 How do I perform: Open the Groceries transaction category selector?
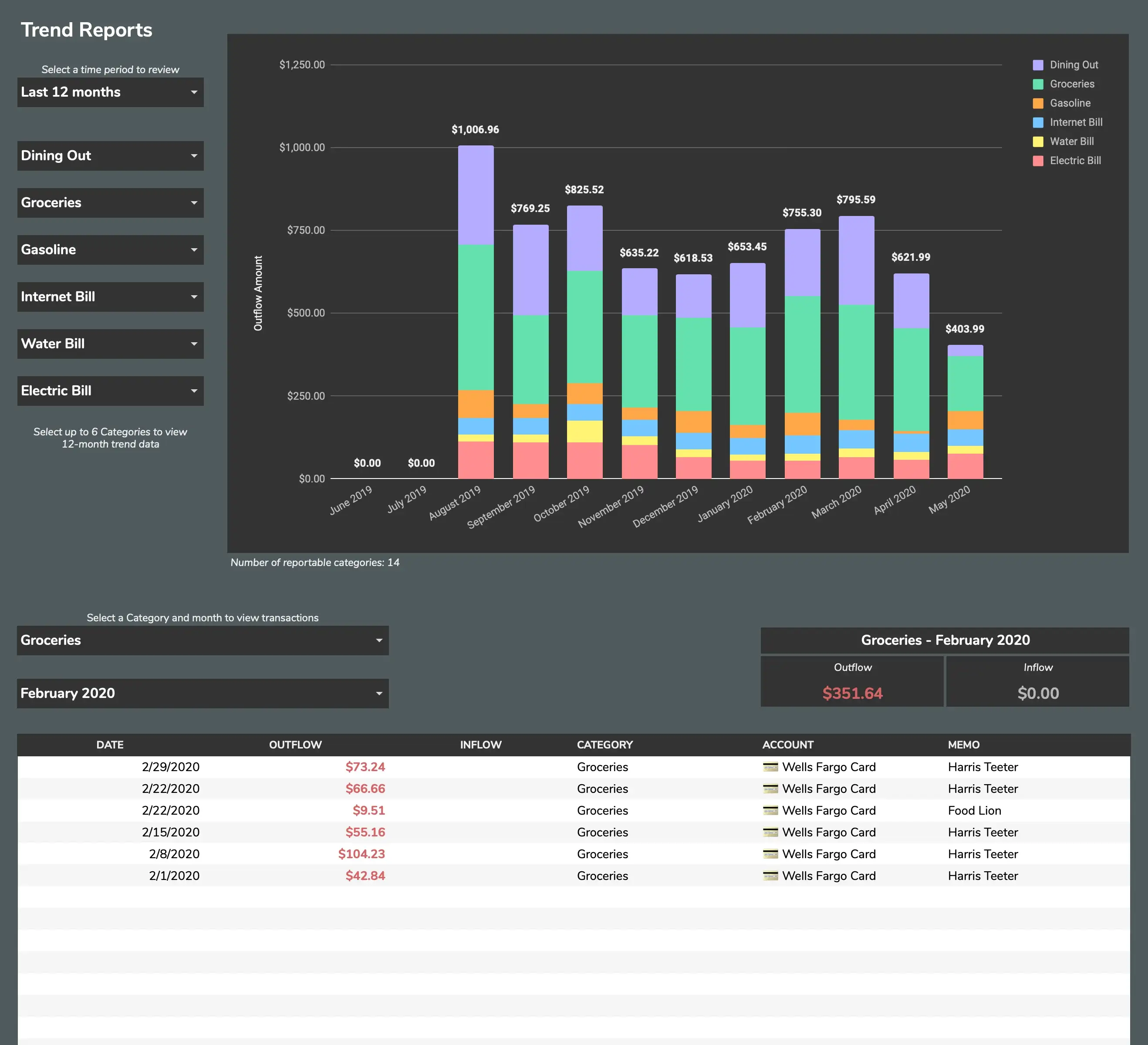point(203,640)
